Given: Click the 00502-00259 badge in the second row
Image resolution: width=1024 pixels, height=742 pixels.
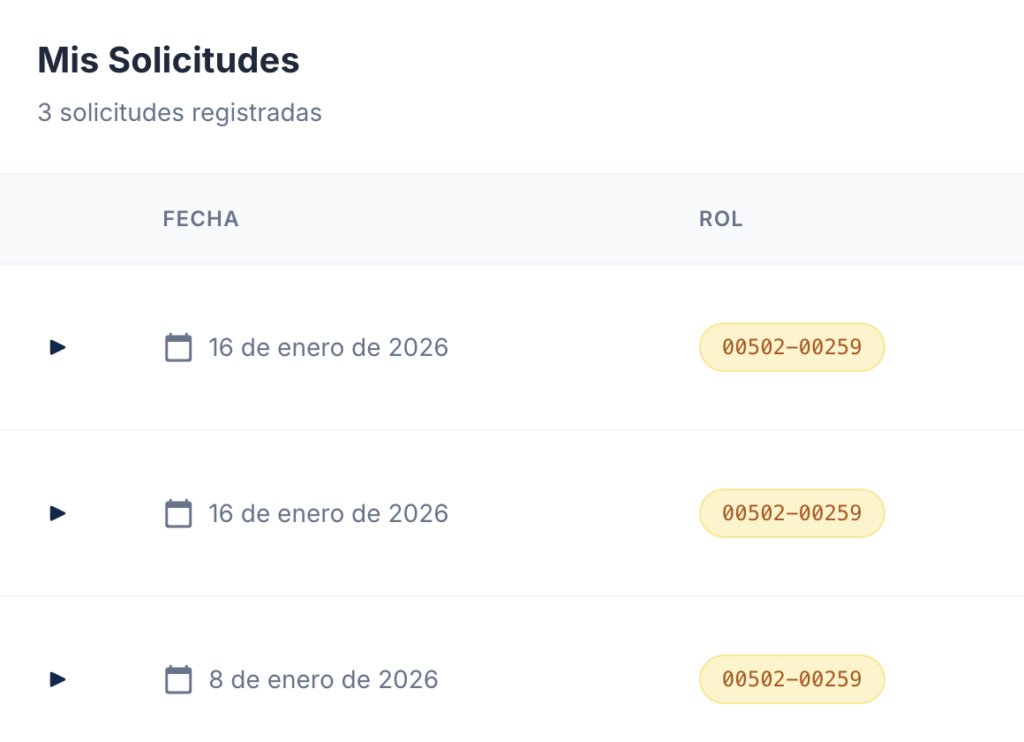Looking at the screenshot, I should (791, 514).
